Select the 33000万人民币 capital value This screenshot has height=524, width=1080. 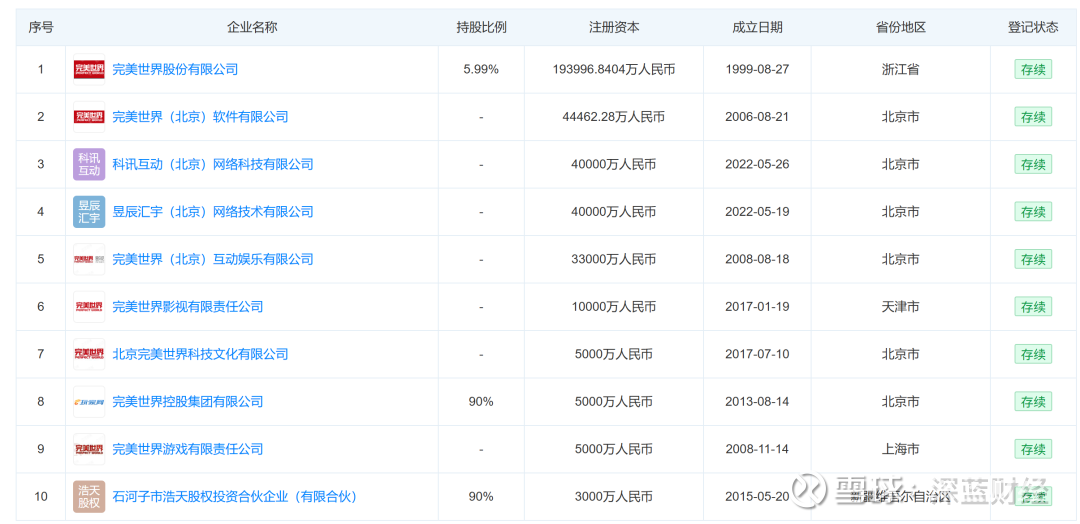pos(614,260)
